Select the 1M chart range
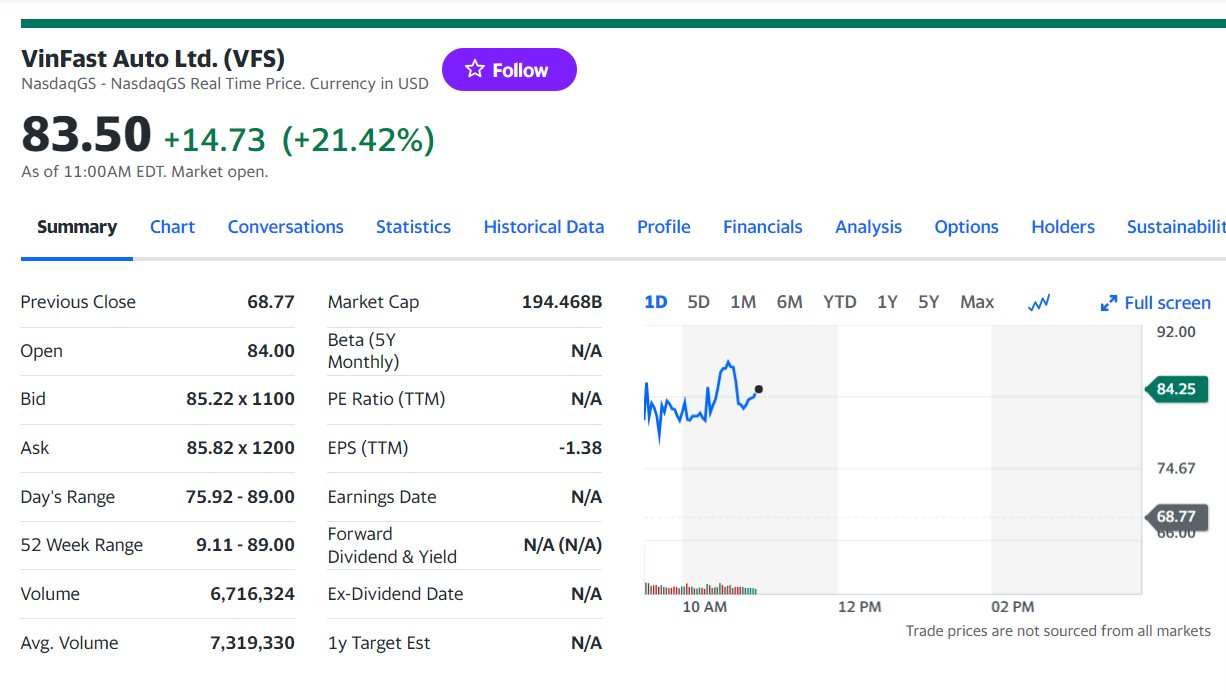This screenshot has height=698, width=1226. pos(743,302)
